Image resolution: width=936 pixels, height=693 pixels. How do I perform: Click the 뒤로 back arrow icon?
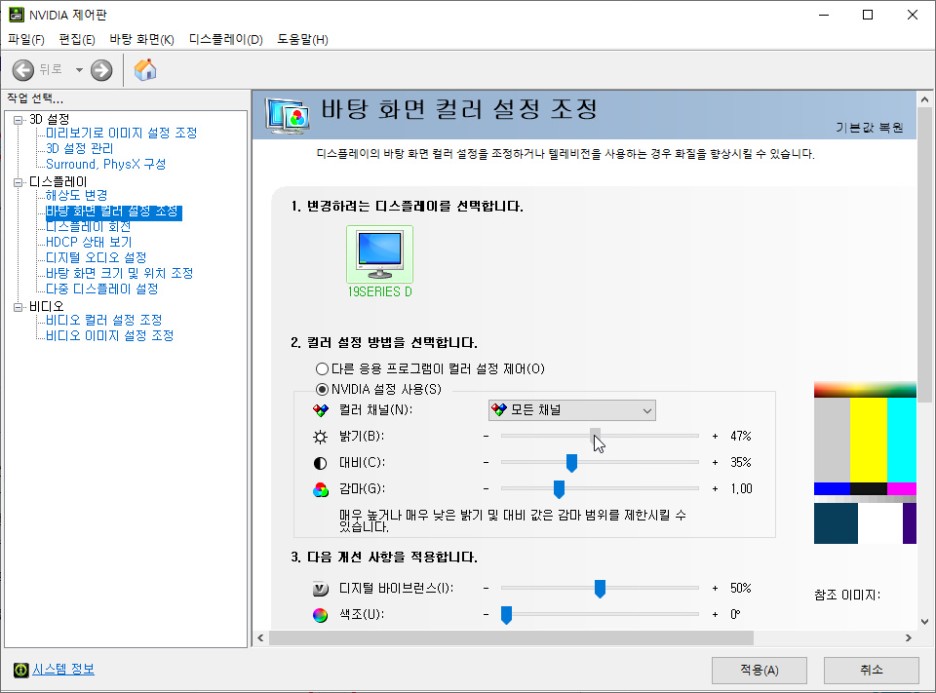pos(21,71)
